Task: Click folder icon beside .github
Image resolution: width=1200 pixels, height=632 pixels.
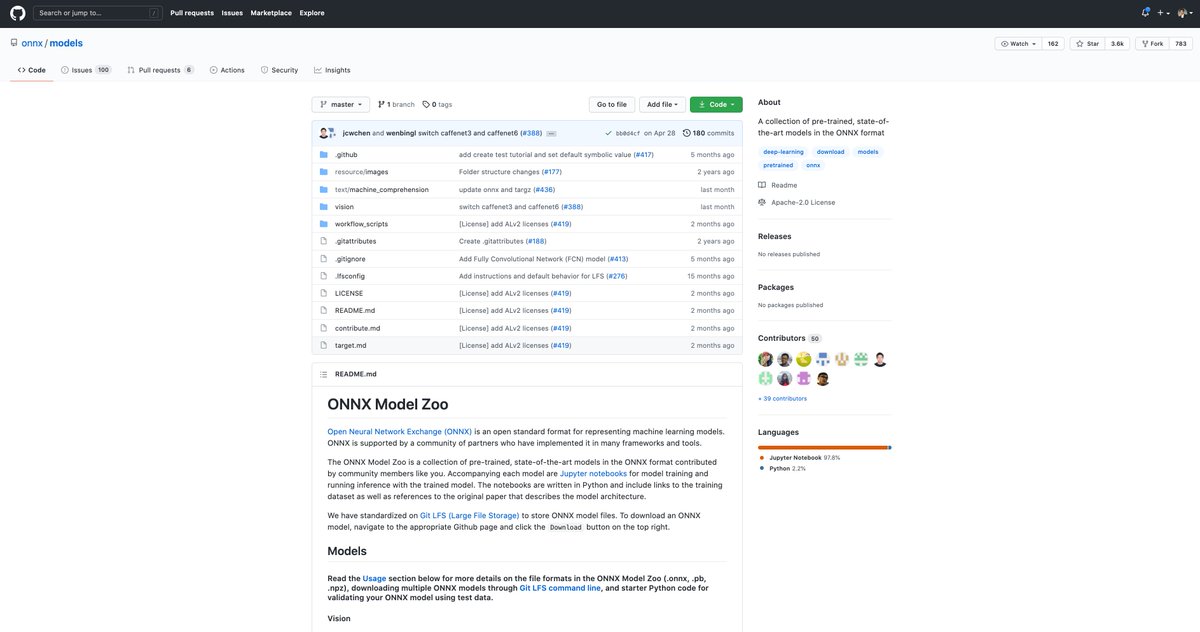Action: pyautogui.click(x=324, y=155)
